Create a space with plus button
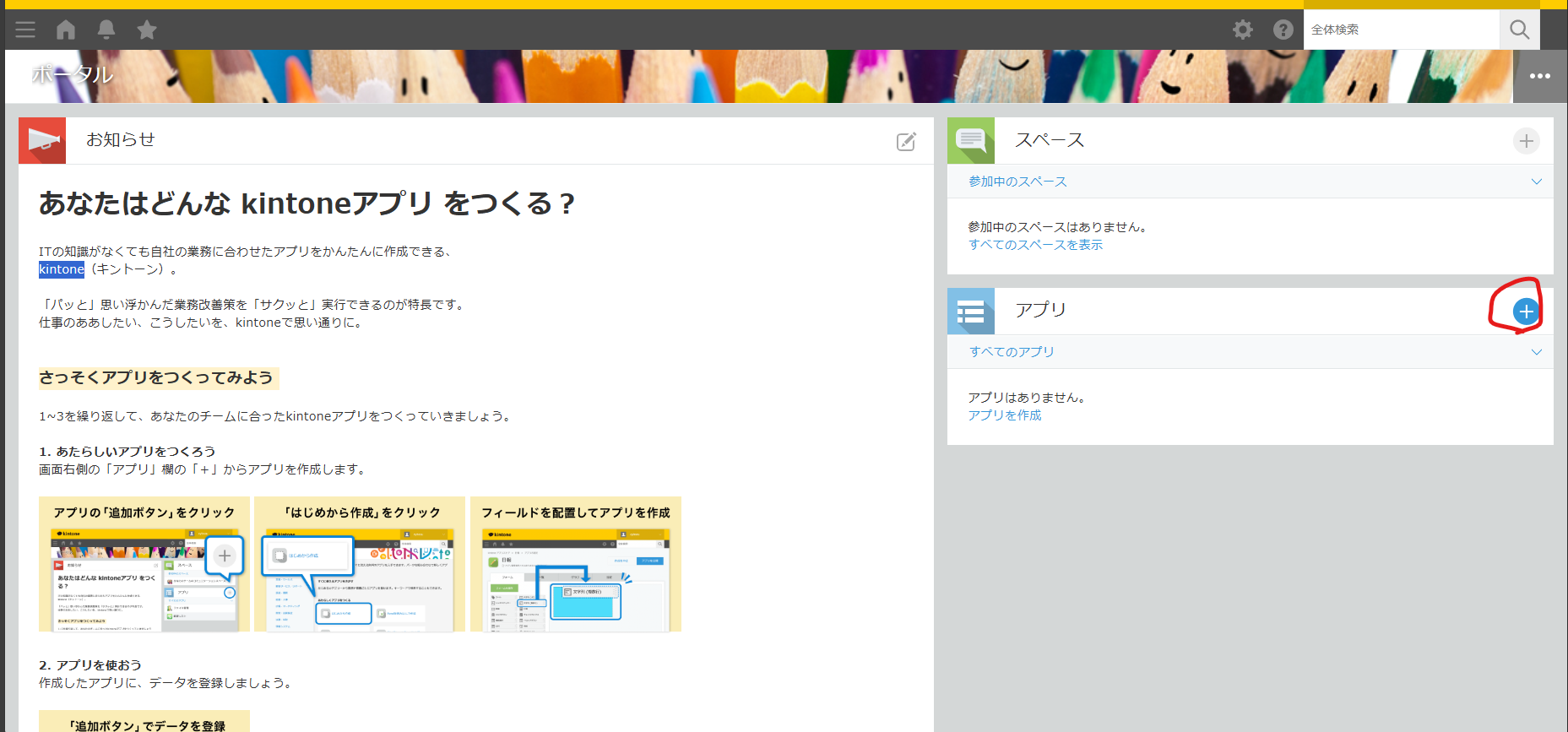Viewport: 1568px width, 732px height. pos(1526,141)
